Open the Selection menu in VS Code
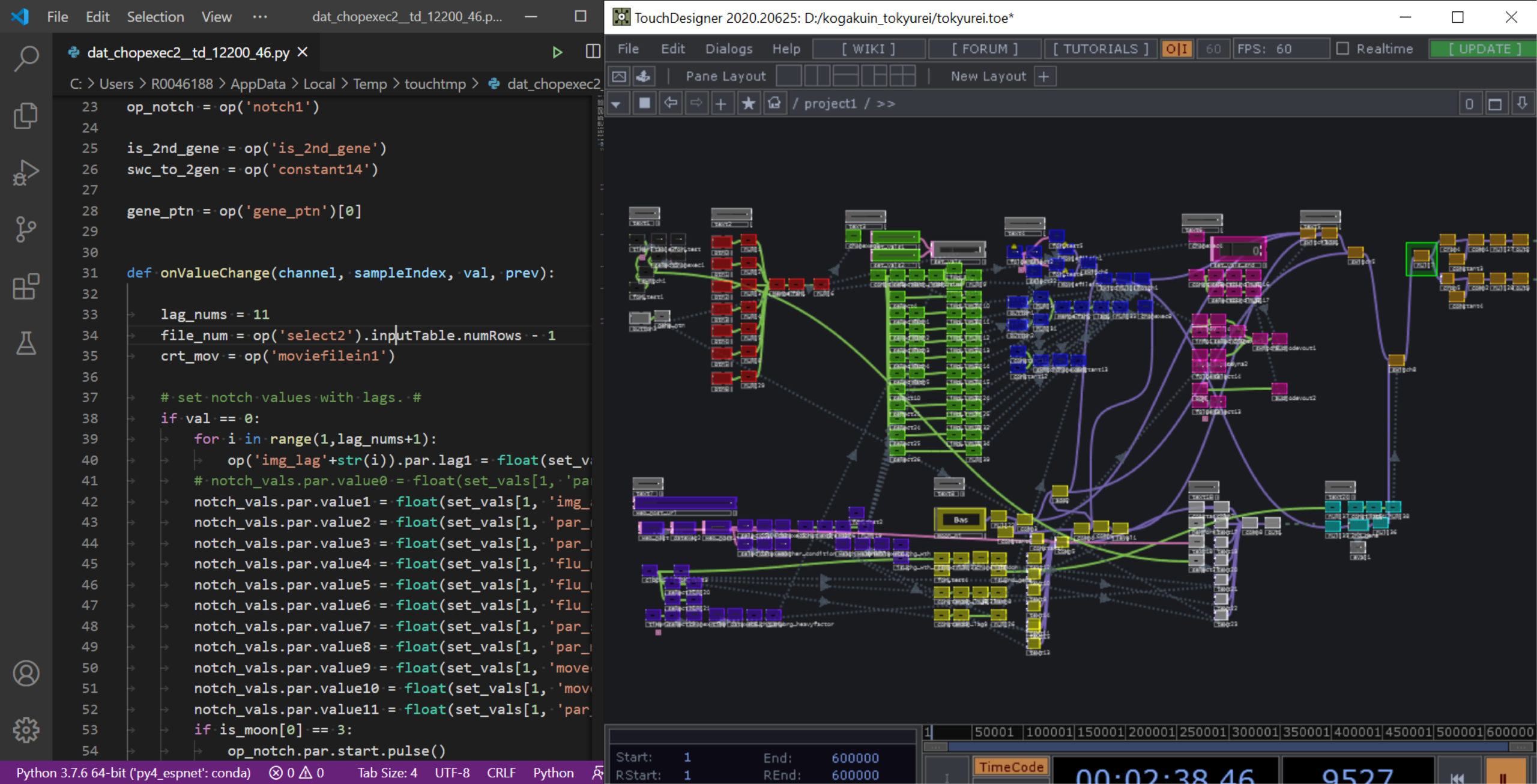Viewport: 1537px width, 784px height. tap(155, 17)
